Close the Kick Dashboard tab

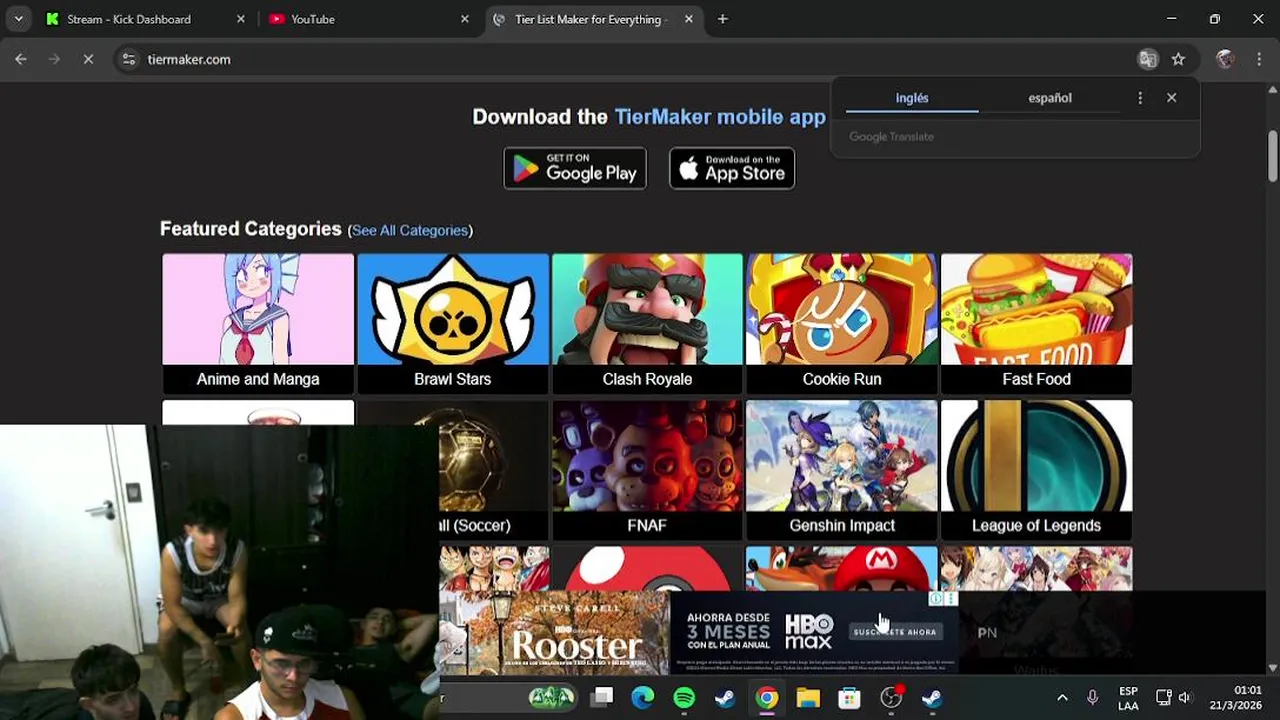click(240, 19)
